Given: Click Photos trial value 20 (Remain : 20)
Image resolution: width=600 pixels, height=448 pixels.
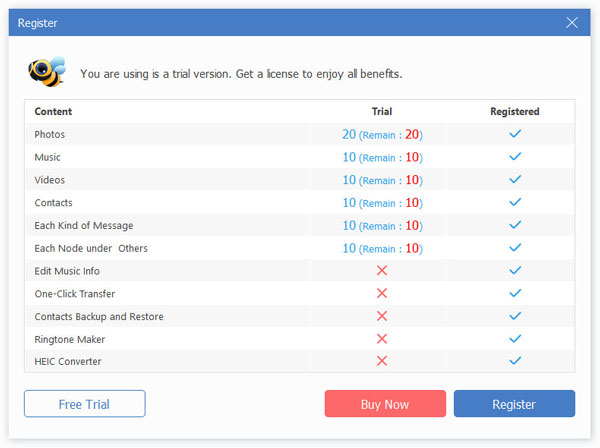Looking at the screenshot, I should (x=382, y=134).
